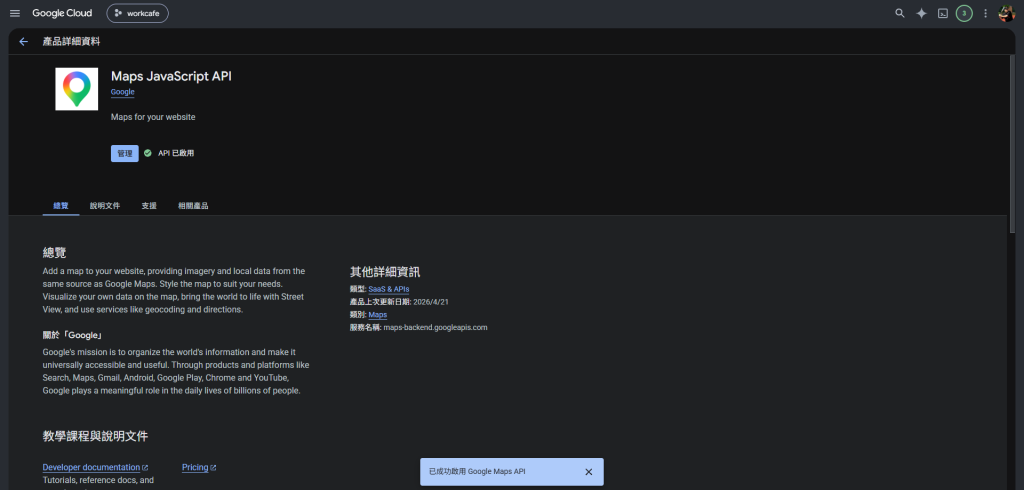Click the 2026/4/21 update date

431,302
